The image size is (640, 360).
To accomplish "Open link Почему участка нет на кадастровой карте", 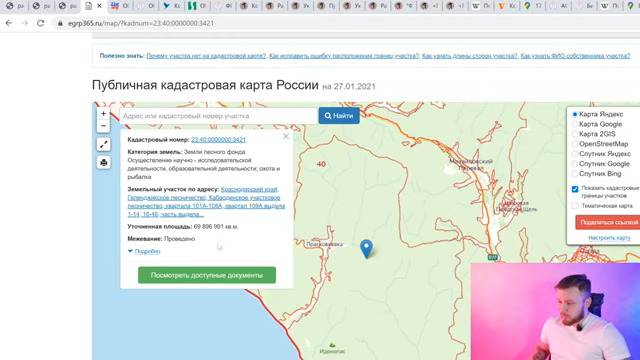I will (206, 56).
